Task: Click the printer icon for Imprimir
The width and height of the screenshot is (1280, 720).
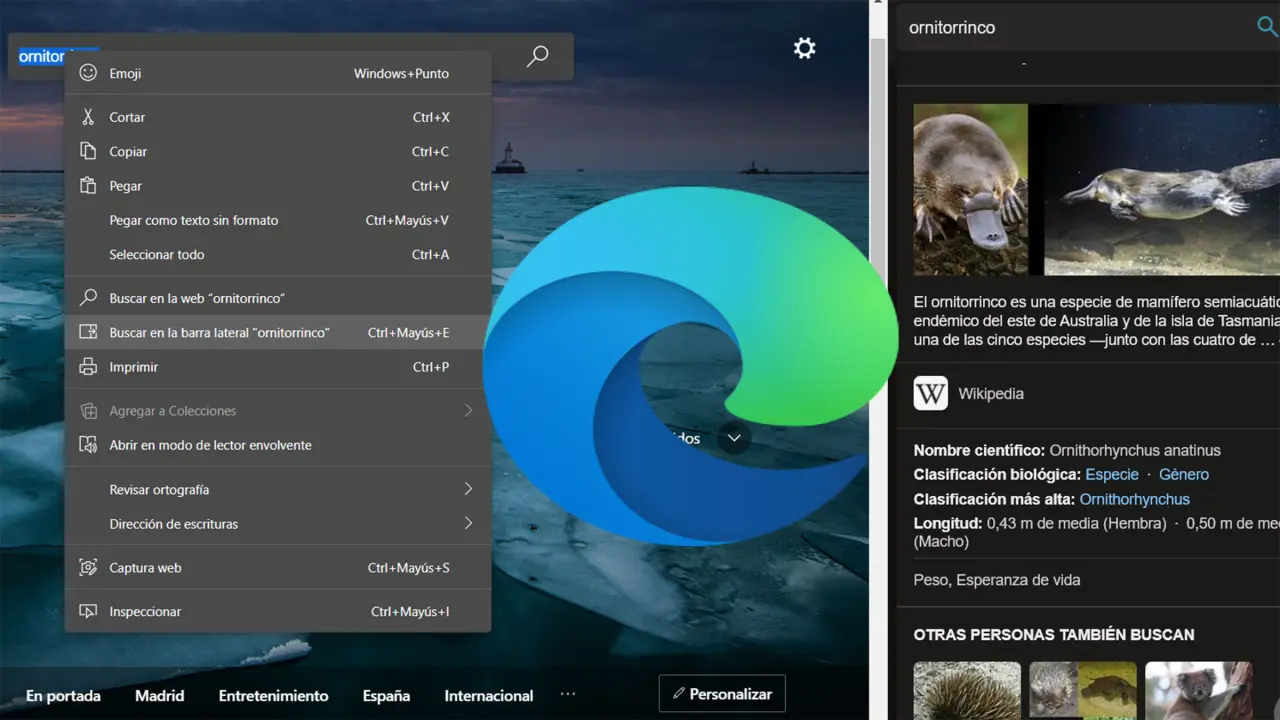Action: [x=89, y=367]
